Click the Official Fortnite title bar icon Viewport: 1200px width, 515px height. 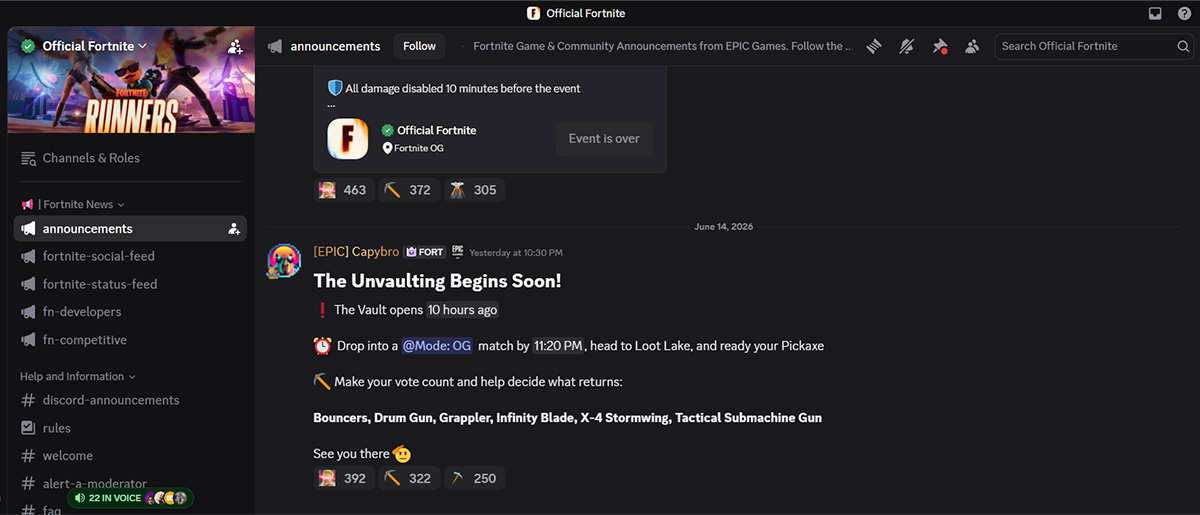(534, 13)
